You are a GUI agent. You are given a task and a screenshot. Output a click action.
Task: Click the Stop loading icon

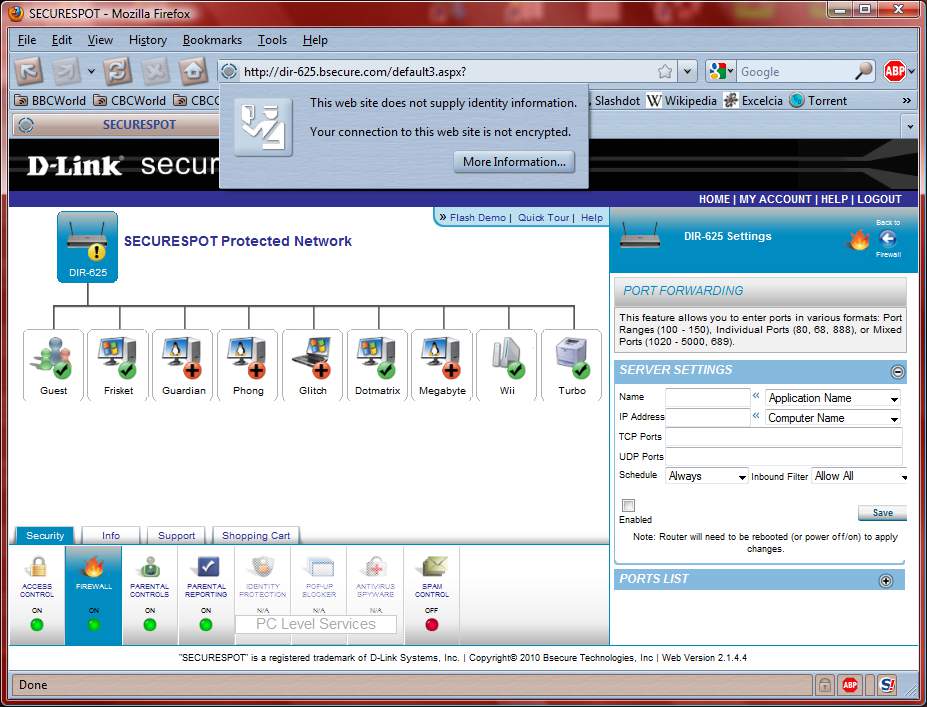[155, 72]
